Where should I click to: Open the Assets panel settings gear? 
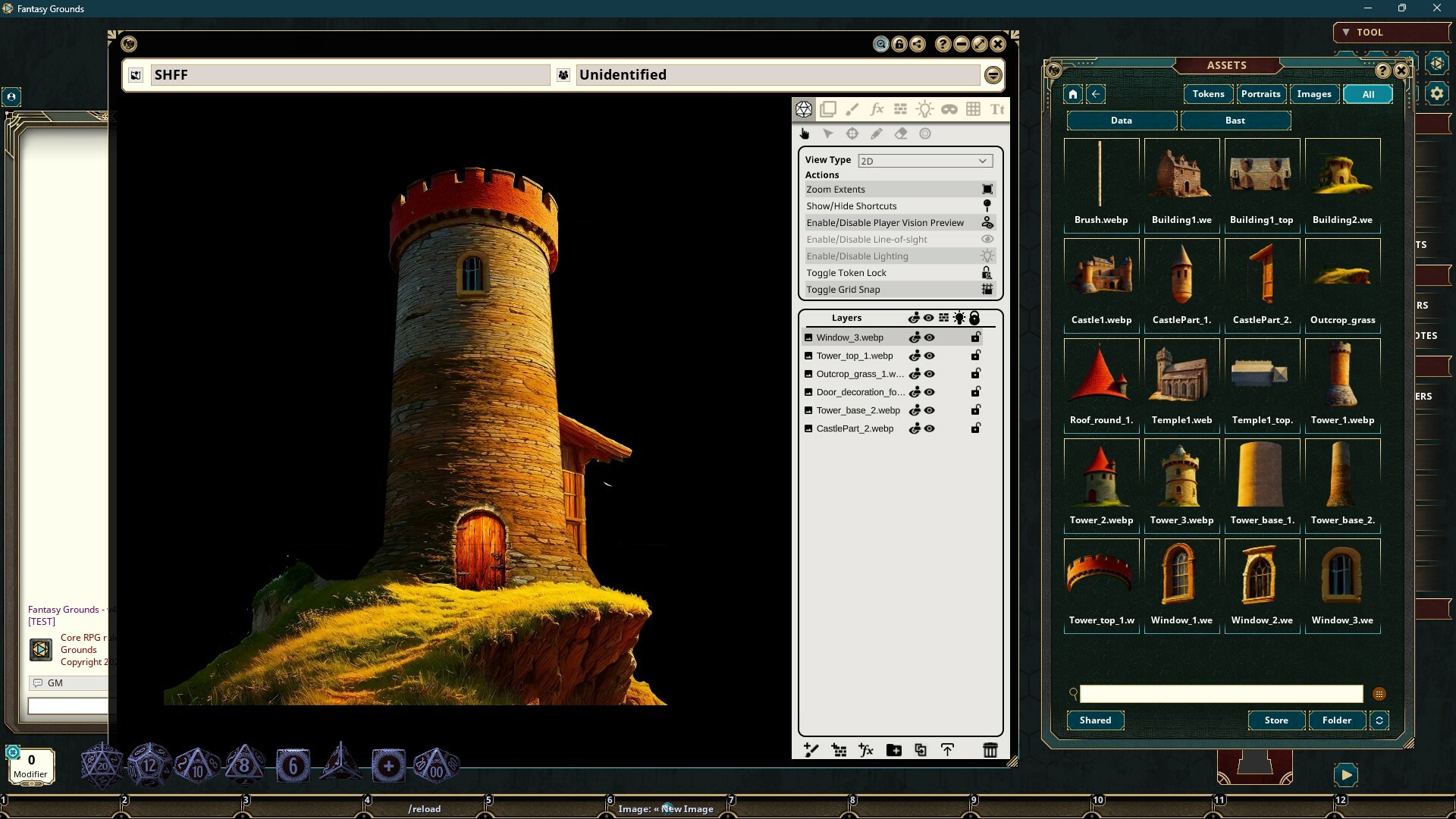[1439, 93]
